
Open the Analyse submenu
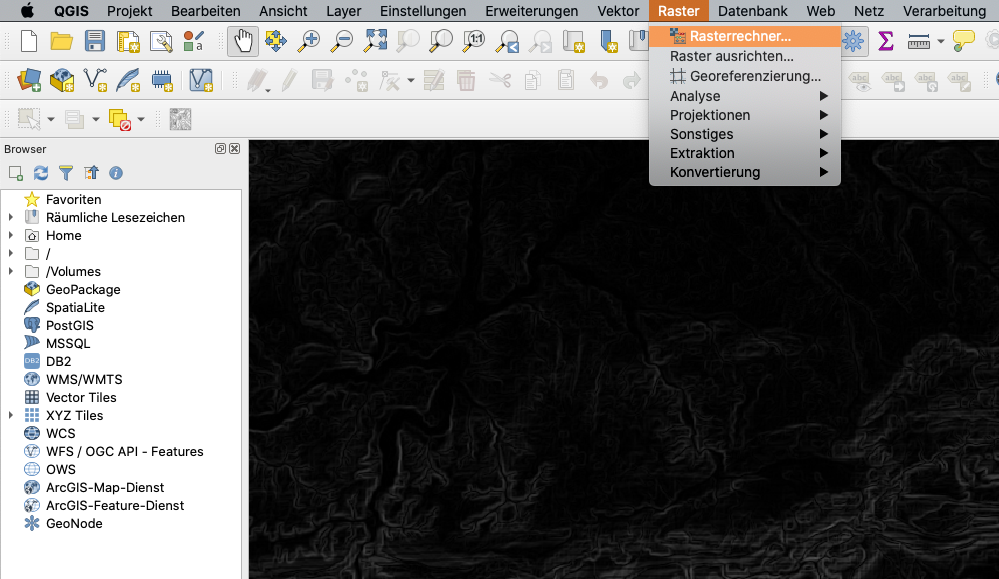tap(745, 96)
